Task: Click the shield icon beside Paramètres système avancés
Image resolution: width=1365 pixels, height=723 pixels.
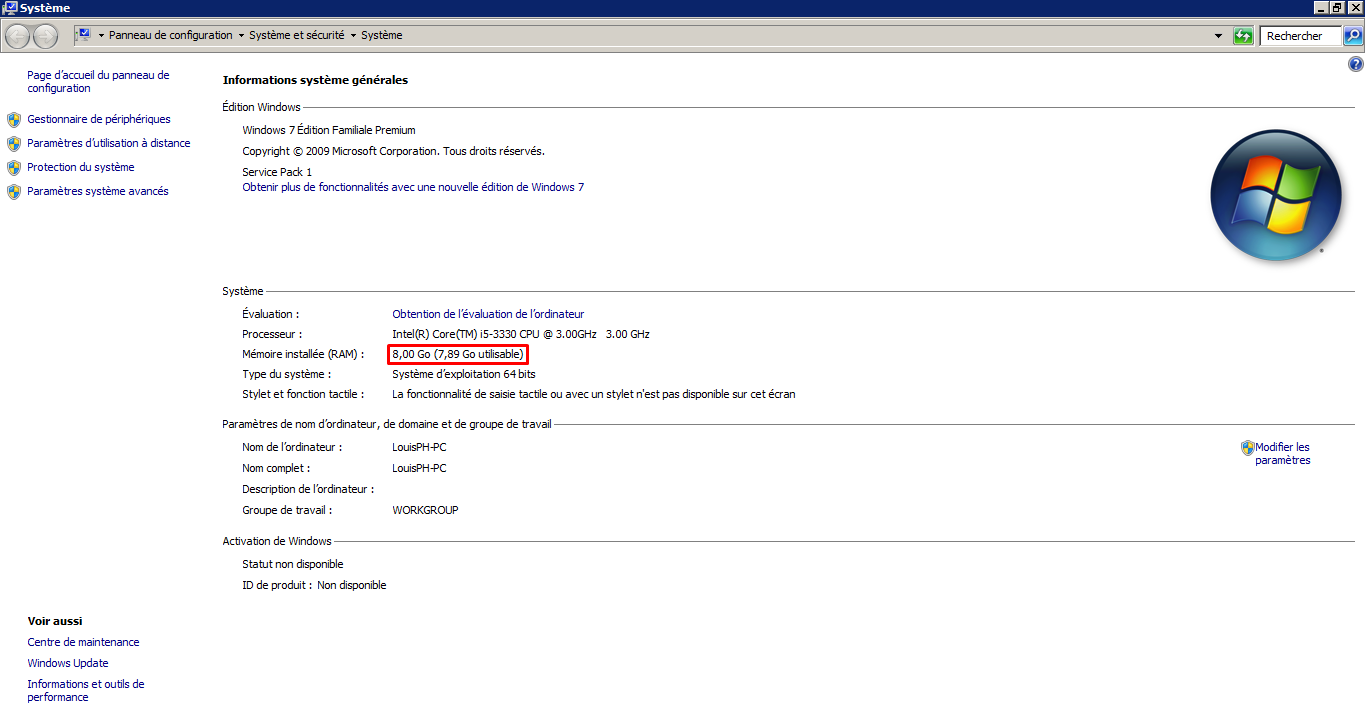Action: coord(14,191)
